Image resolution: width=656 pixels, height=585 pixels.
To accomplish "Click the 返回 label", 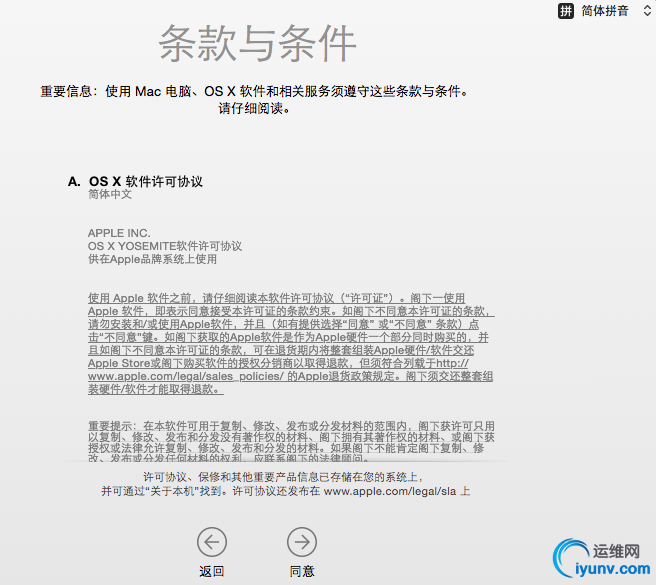I will pyautogui.click(x=212, y=571).
